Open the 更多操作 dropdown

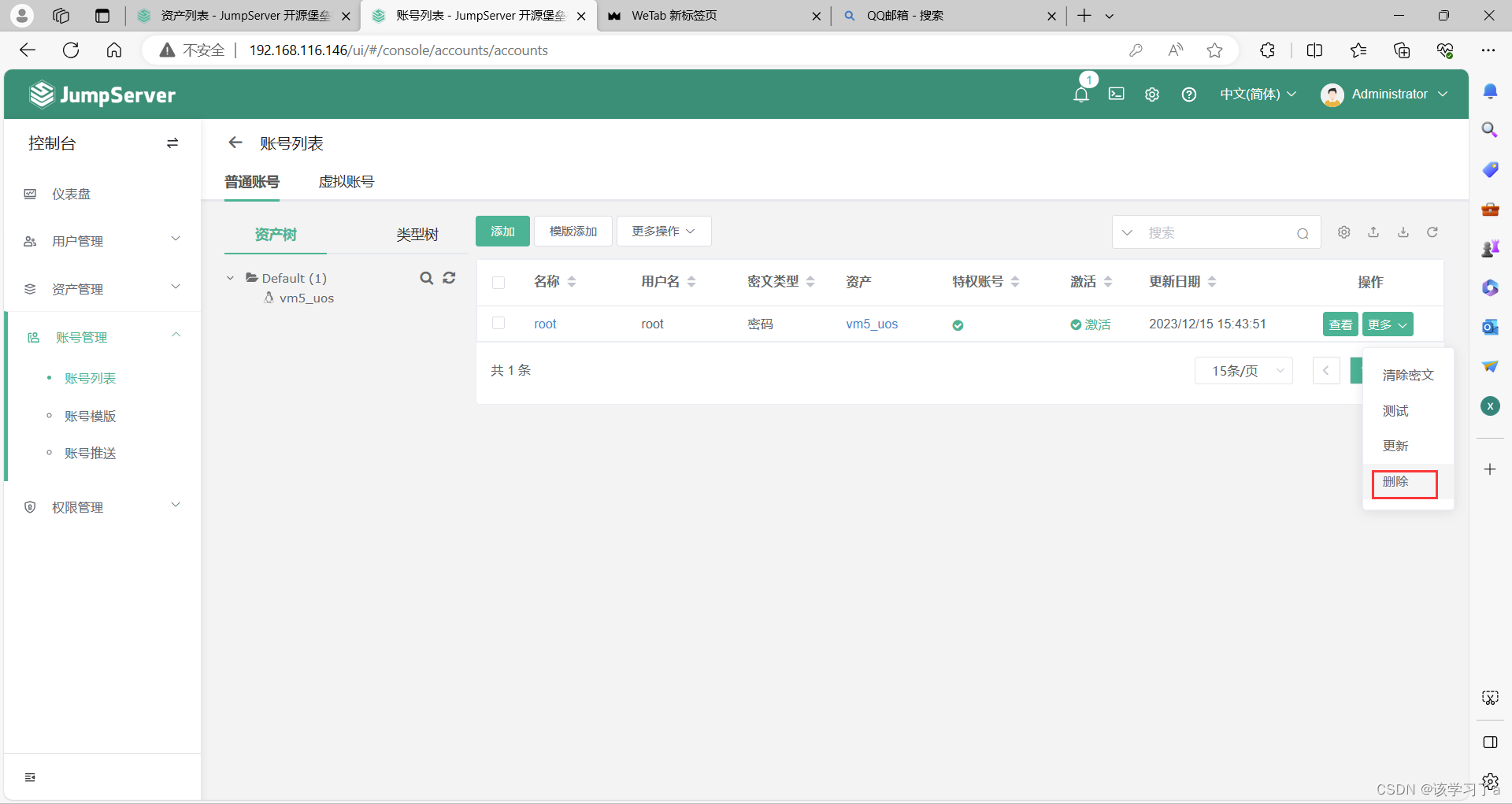pos(664,232)
